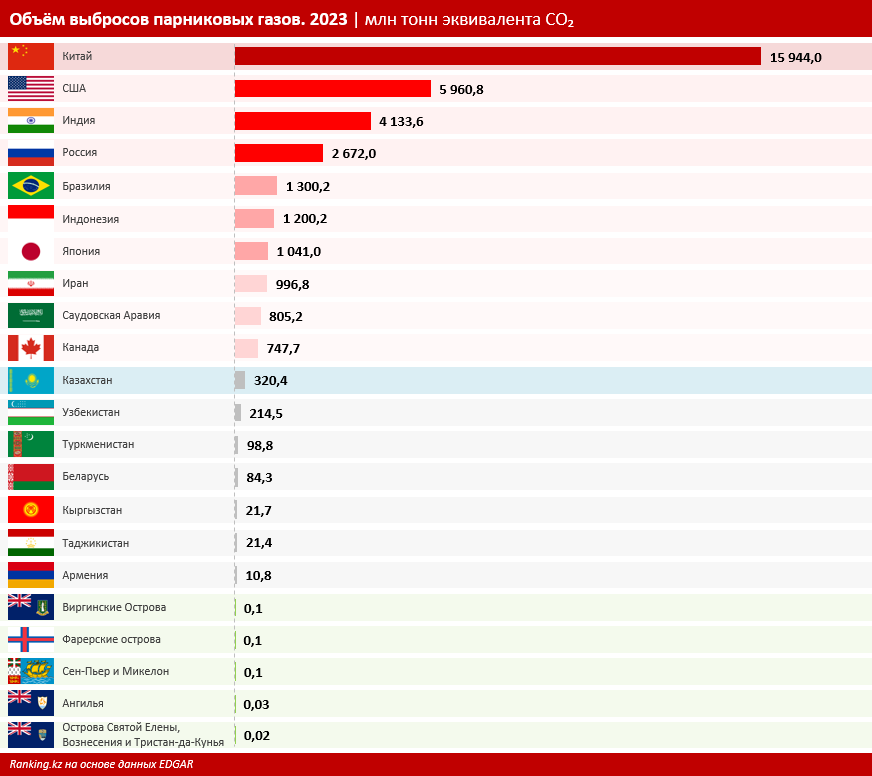Screen dimensions: 872x776
Task: Click the value '320,4'
Action: coord(271,380)
